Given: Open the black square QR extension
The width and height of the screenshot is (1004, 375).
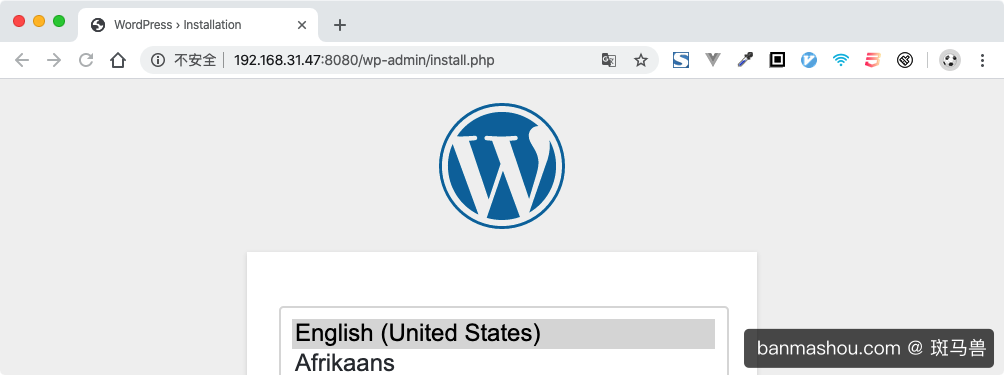Looking at the screenshot, I should [777, 60].
